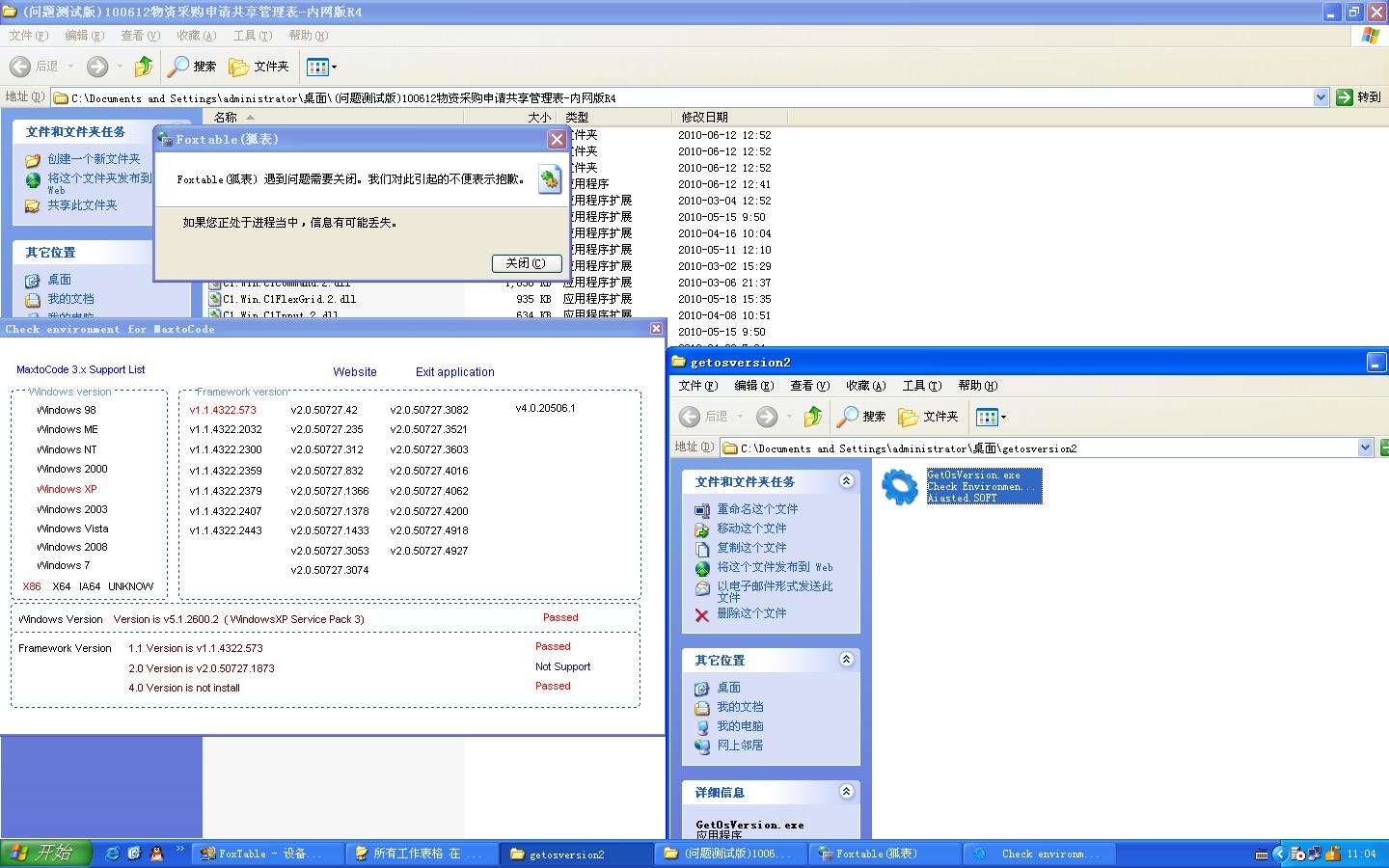Click the 移动这个文件 task icon
1389x868 pixels.
[x=702, y=529]
